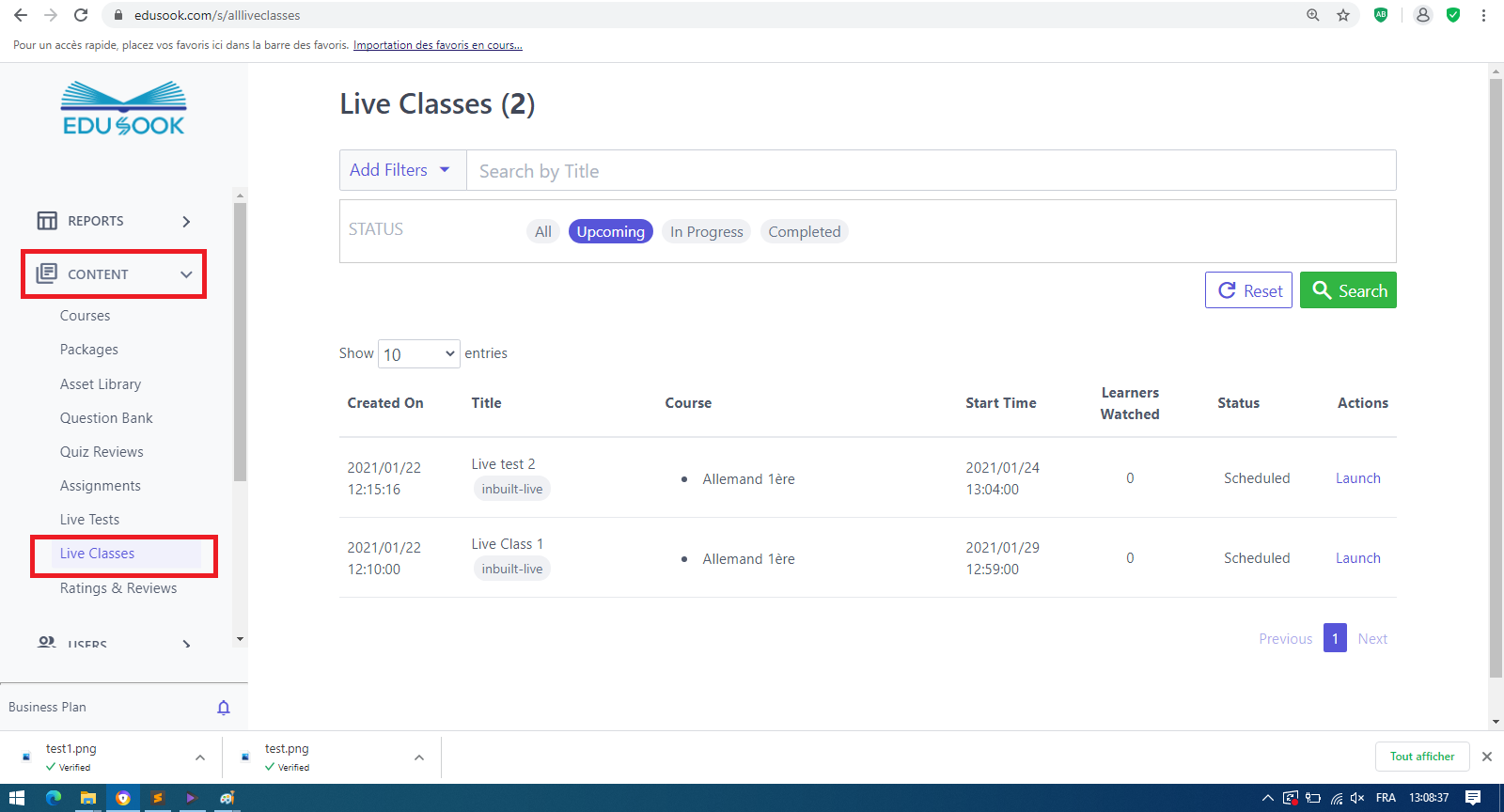The height and width of the screenshot is (812, 1504).
Task: Select the Upcoming status filter
Action: click(x=610, y=231)
